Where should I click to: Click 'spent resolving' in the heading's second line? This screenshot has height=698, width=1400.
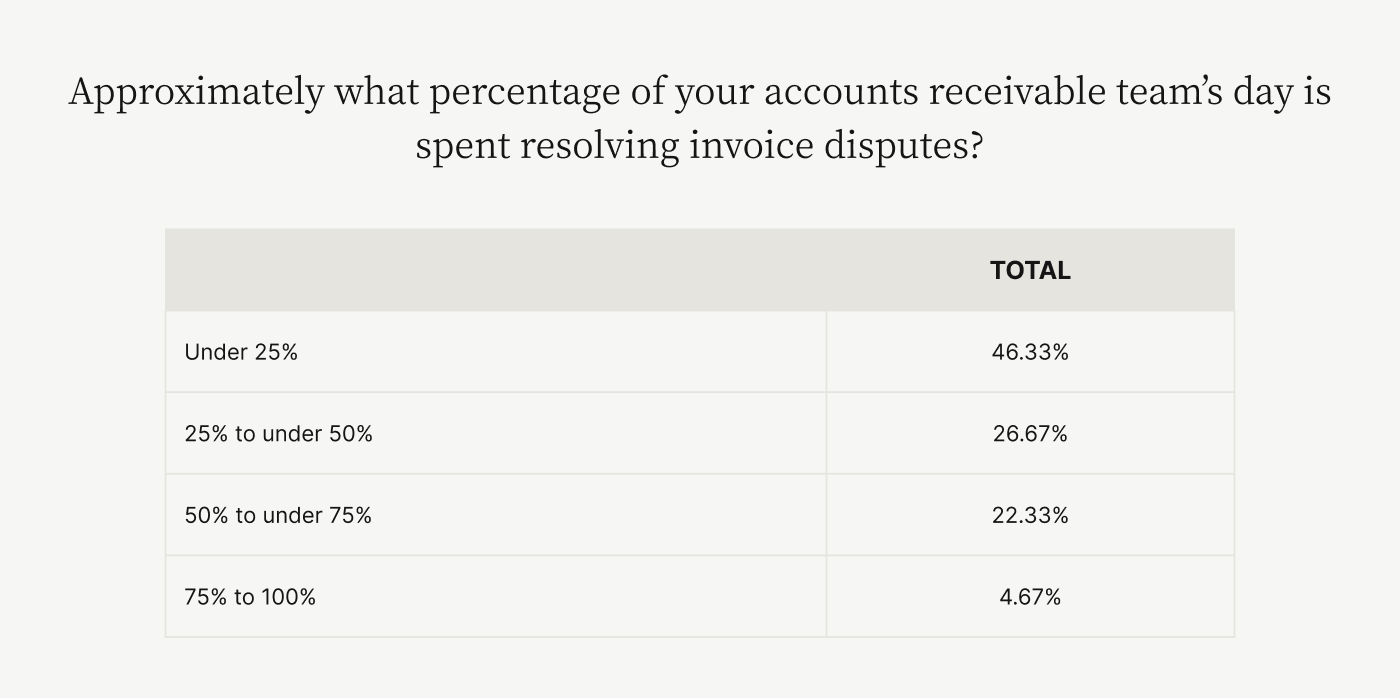click(547, 147)
